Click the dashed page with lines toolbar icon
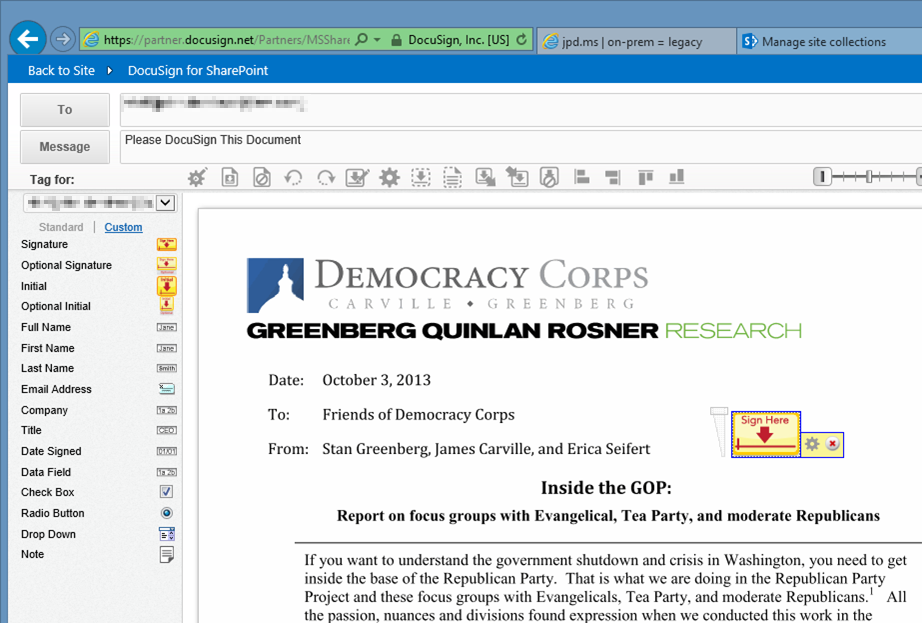Screen dimensions: 922x623 click(x=452, y=177)
